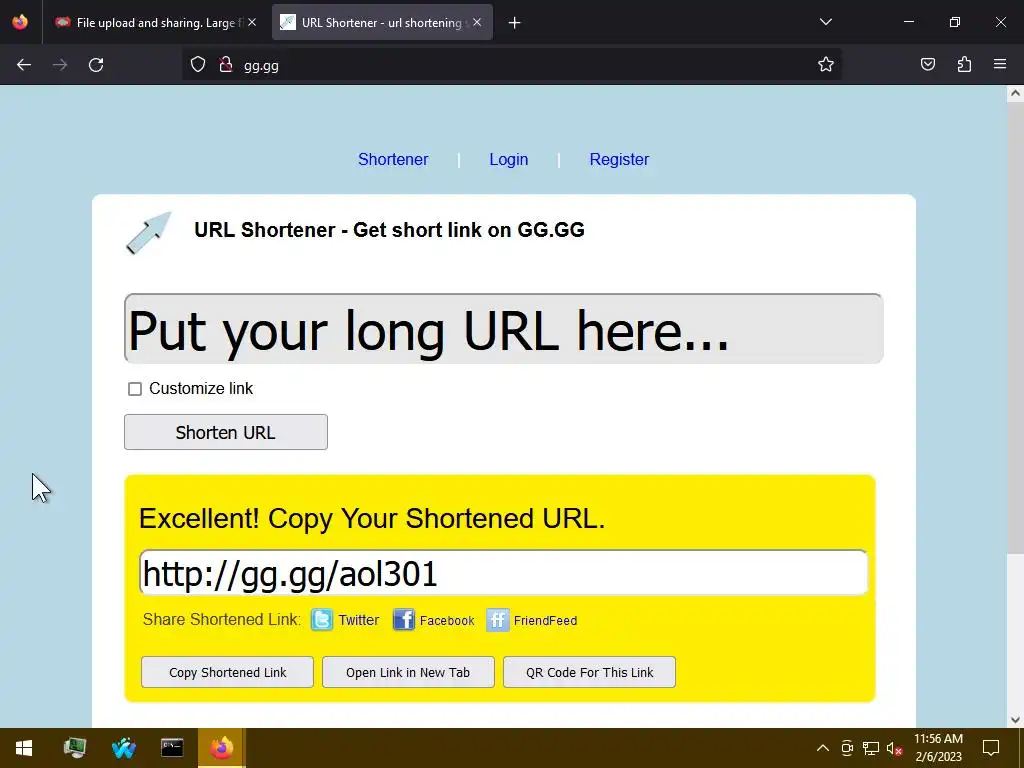Open the Firefox hamburger application menu
The image size is (1024, 768).
point(1000,64)
